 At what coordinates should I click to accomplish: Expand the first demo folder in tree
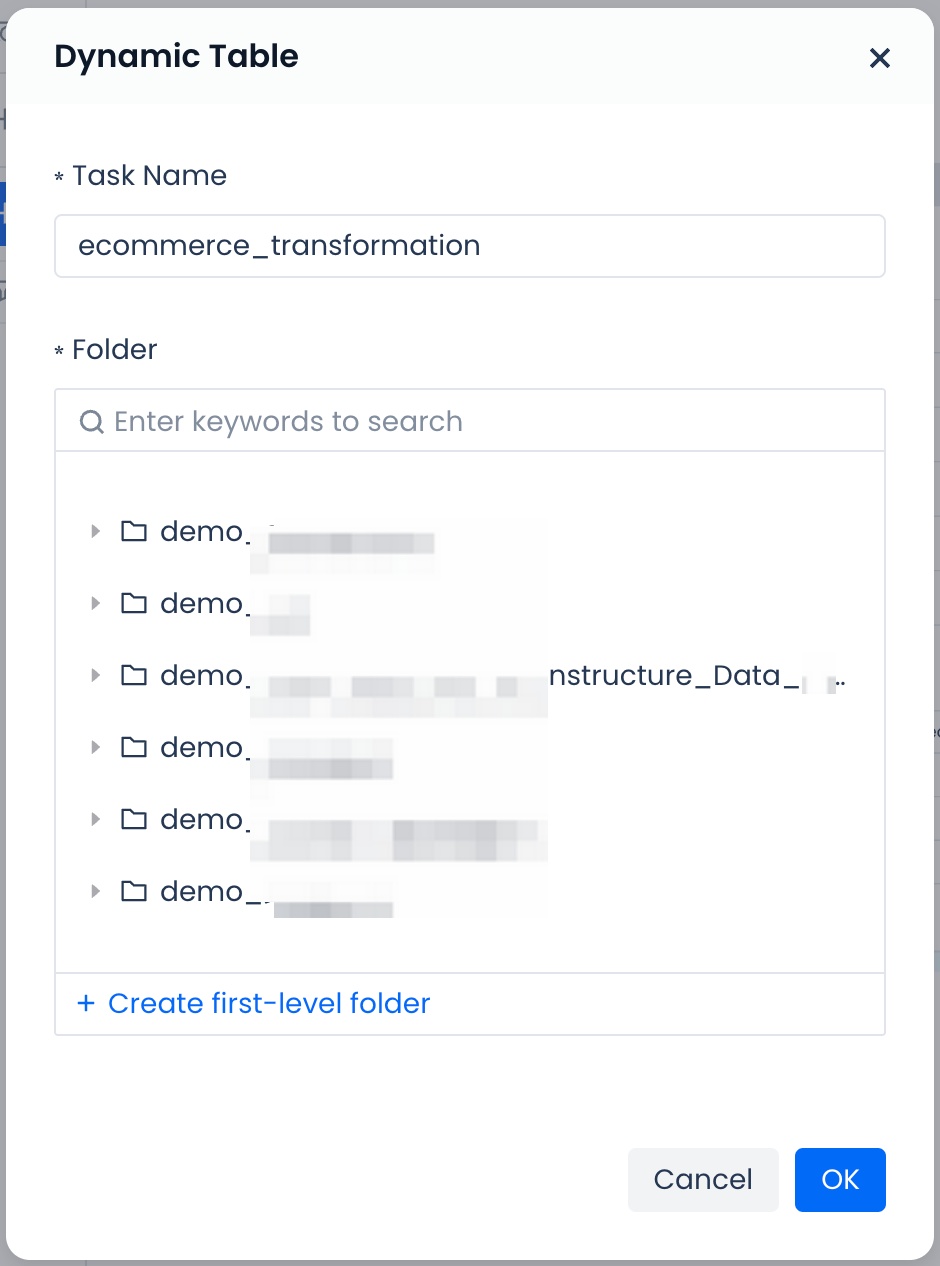pos(96,531)
